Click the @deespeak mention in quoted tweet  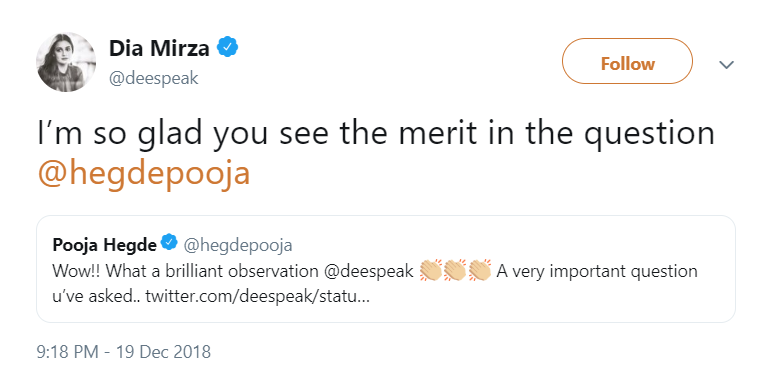click(370, 271)
